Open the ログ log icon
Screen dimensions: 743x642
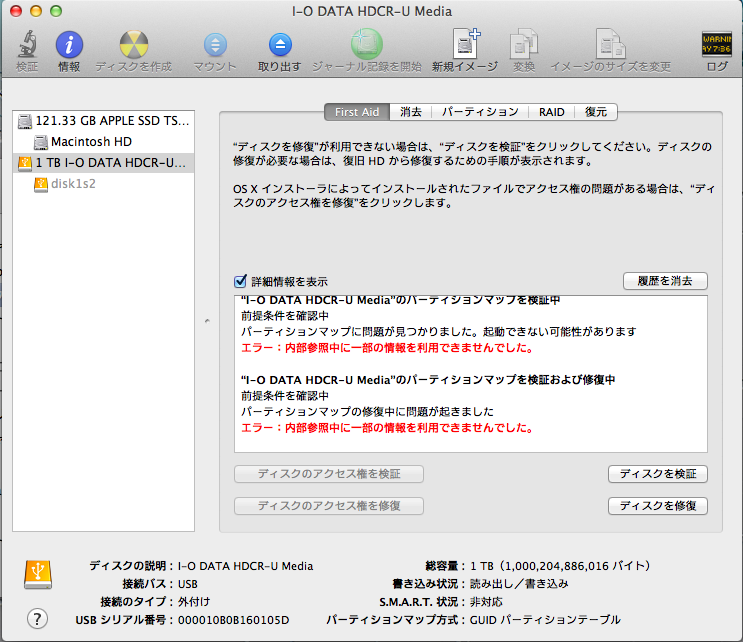coord(716,46)
